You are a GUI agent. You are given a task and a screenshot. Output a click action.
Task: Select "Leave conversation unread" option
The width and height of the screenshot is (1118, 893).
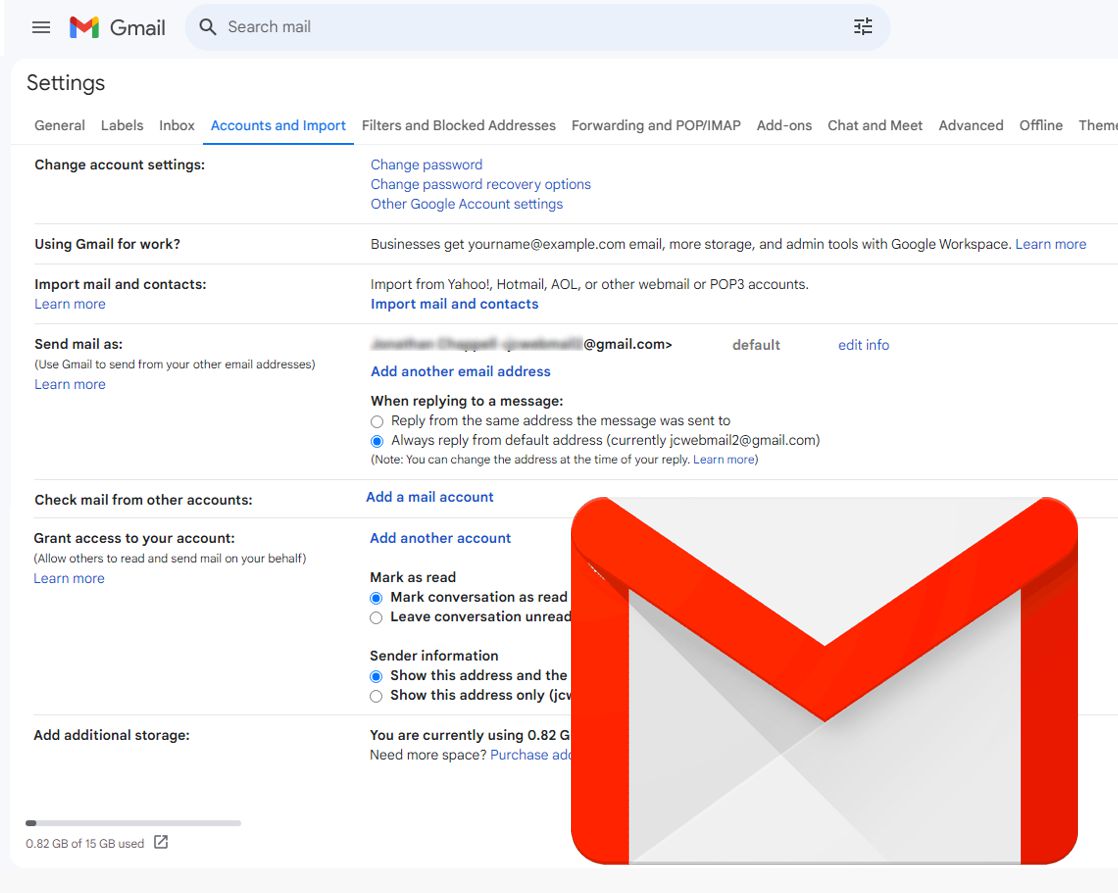click(x=376, y=617)
